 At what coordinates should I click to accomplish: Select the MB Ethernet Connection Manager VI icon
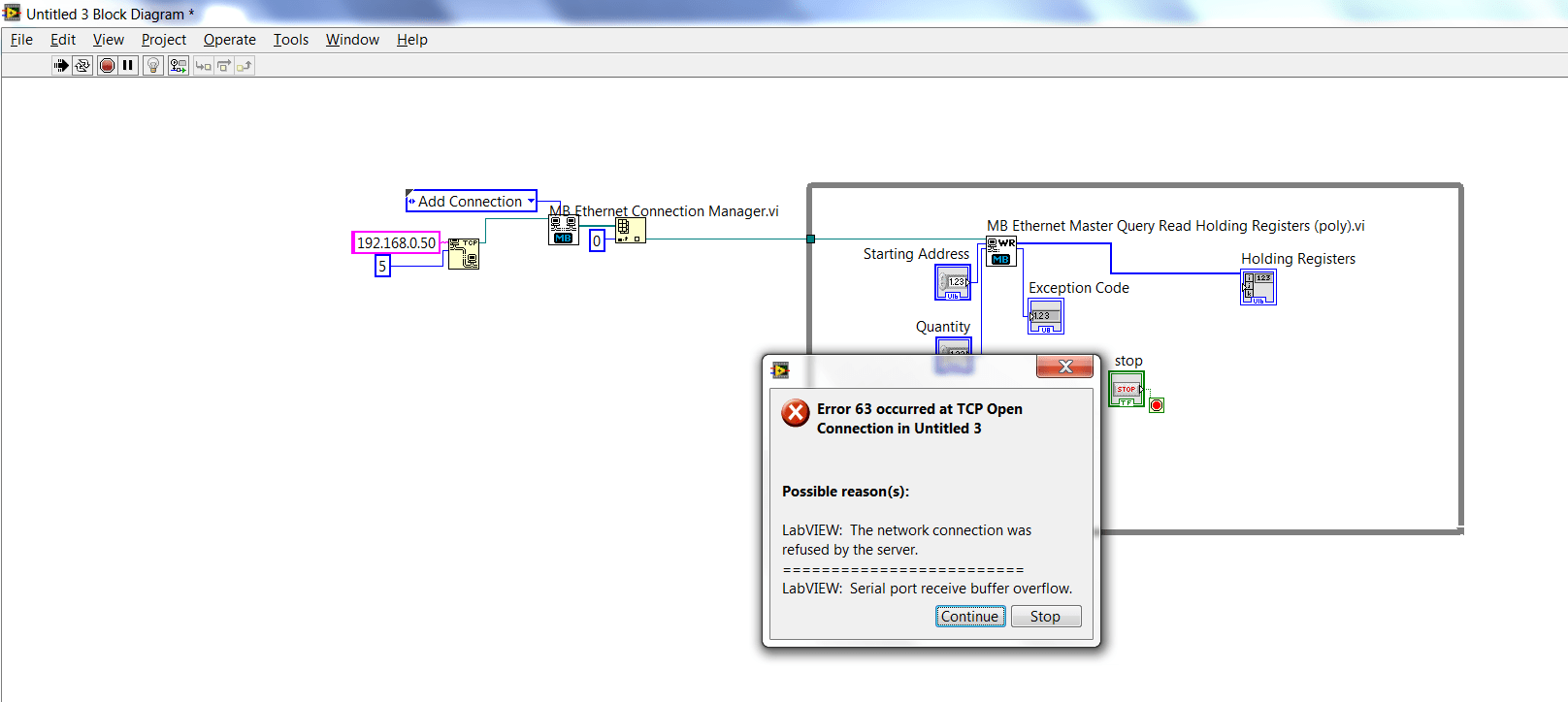563,230
